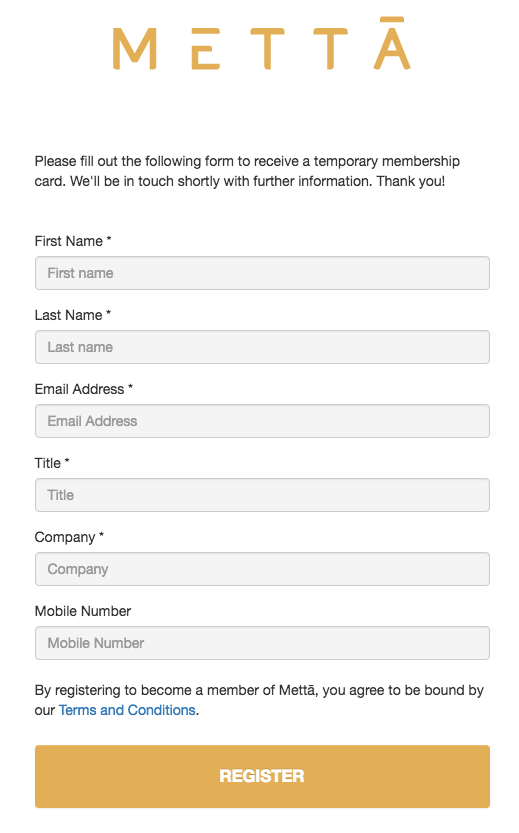Click the Company label text
Image resolution: width=519 pixels, height=833 pixels.
point(69,537)
